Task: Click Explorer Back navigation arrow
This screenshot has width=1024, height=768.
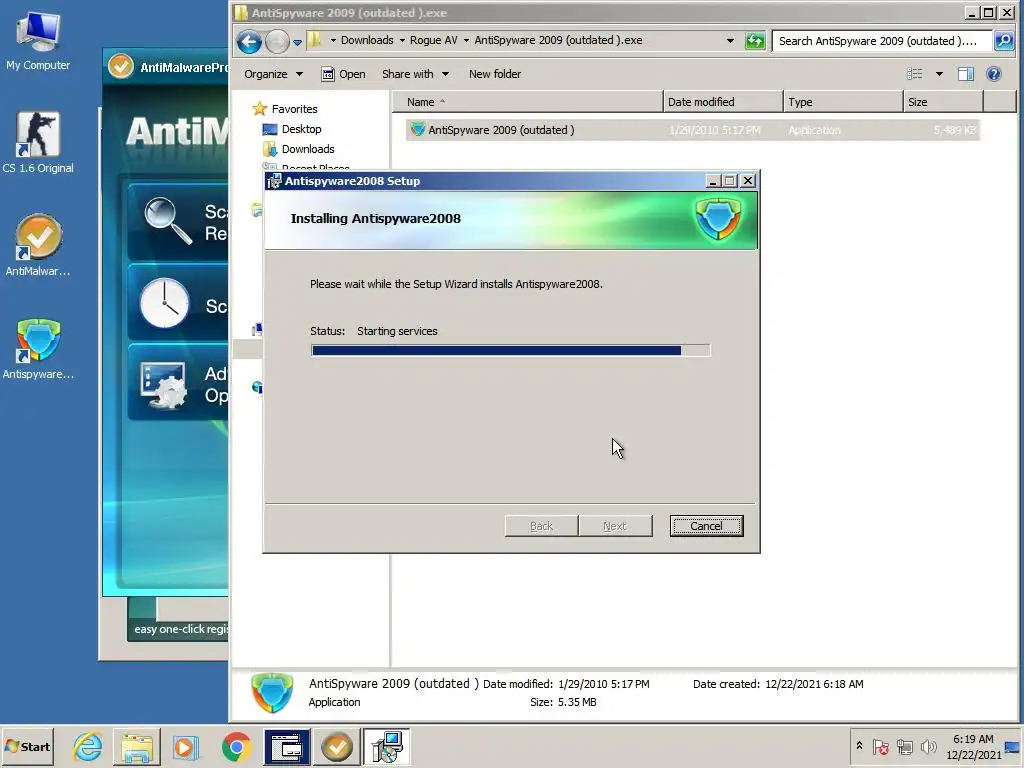Action: pyautogui.click(x=249, y=42)
